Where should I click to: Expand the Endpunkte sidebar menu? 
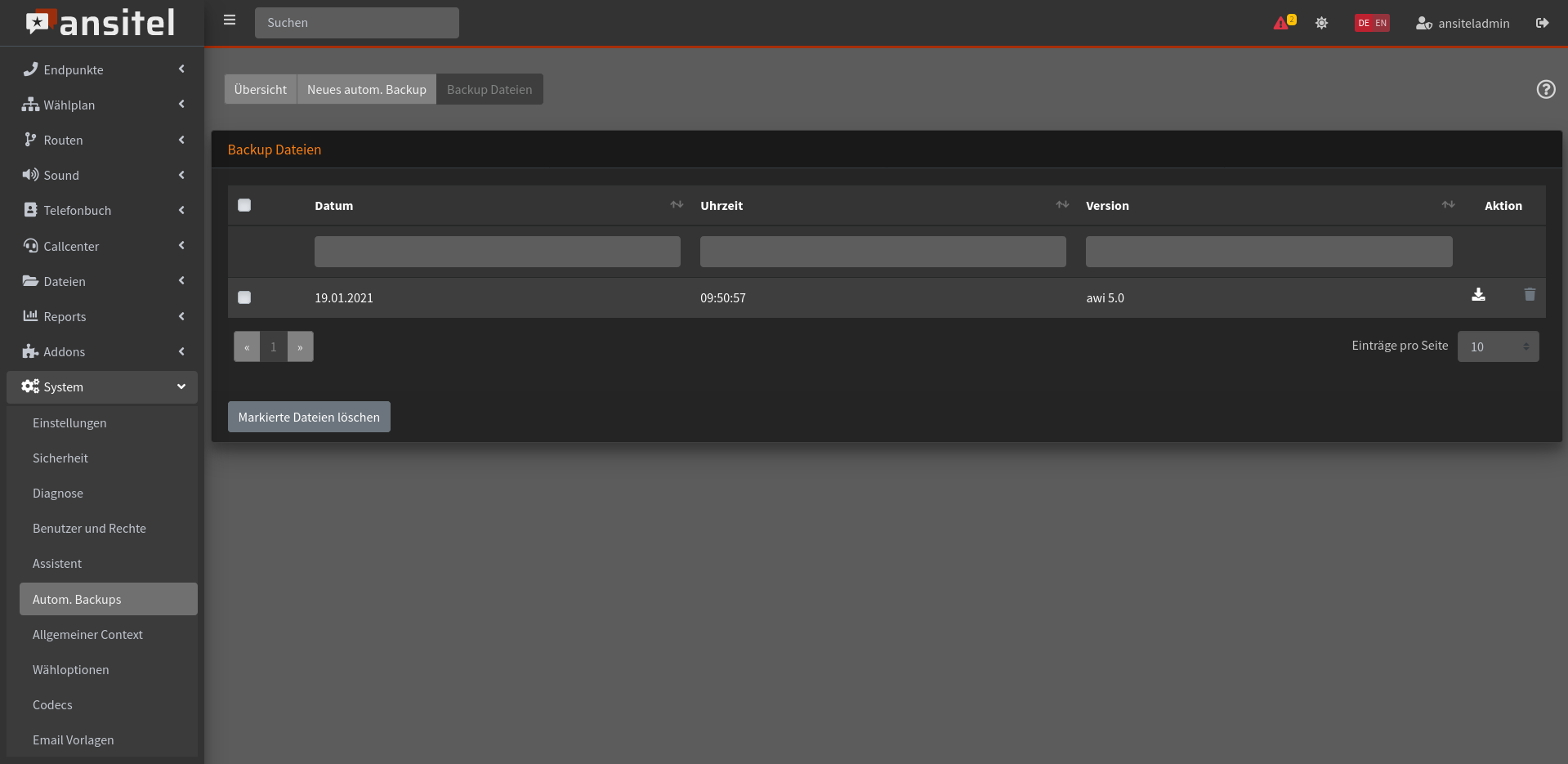(x=102, y=69)
